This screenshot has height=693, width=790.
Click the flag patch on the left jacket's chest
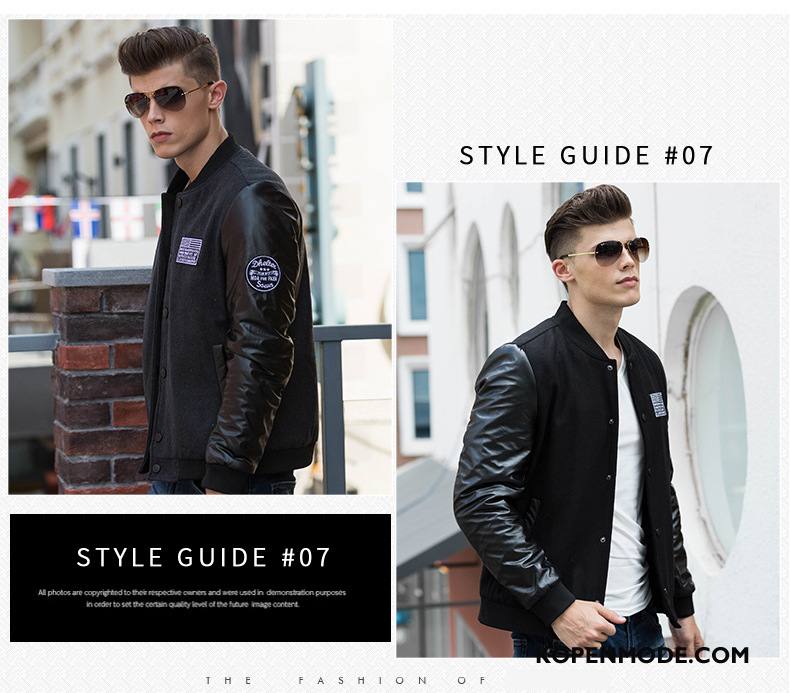[x=189, y=250]
